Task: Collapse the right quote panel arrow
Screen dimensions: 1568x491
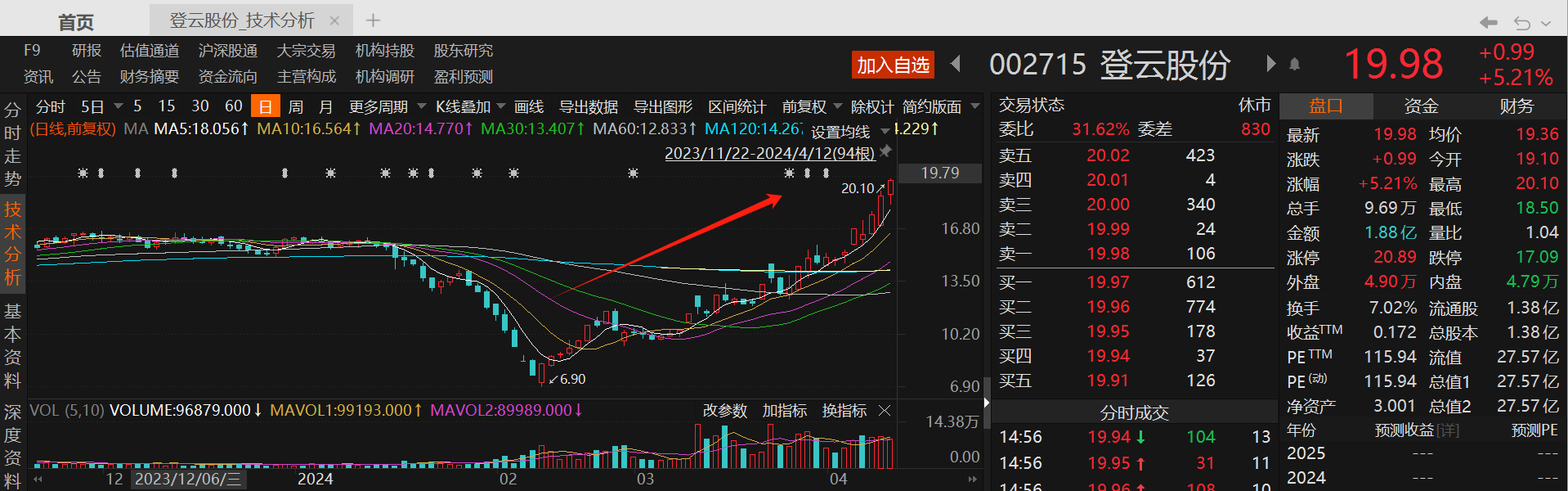Action: click(x=986, y=402)
